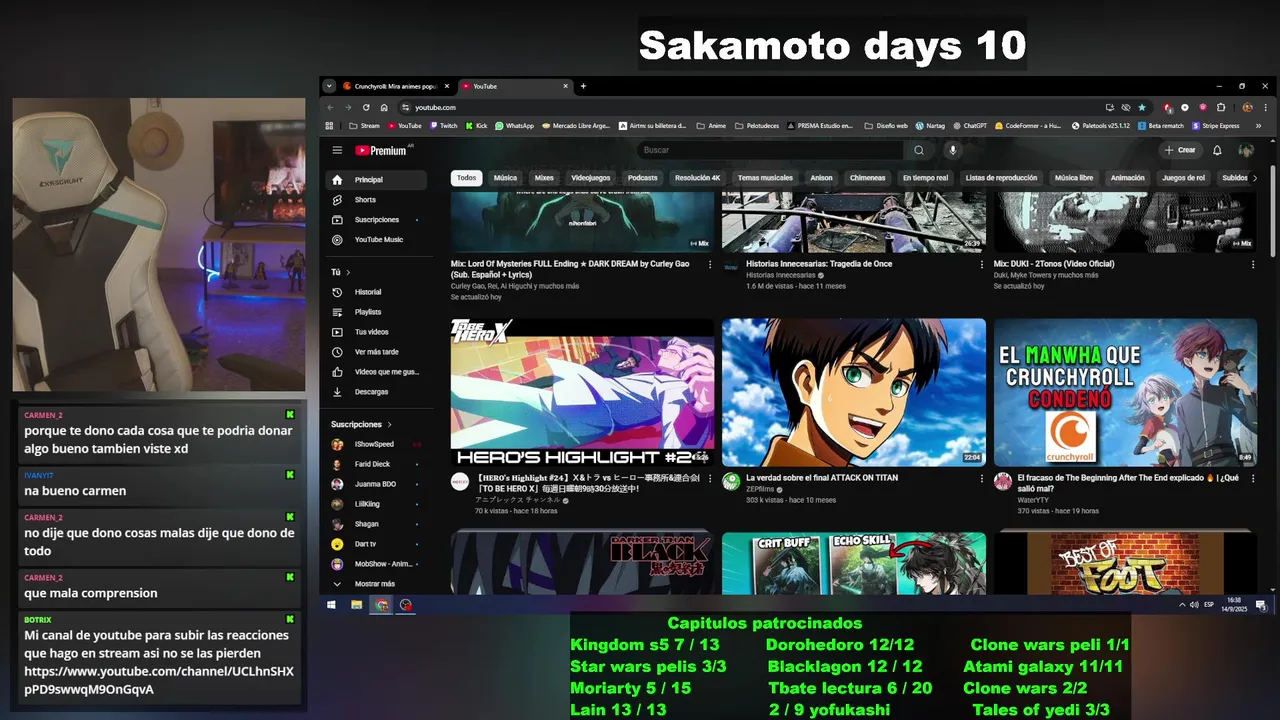Expand the Tú section chevron
The image size is (1280, 720).
(x=348, y=272)
